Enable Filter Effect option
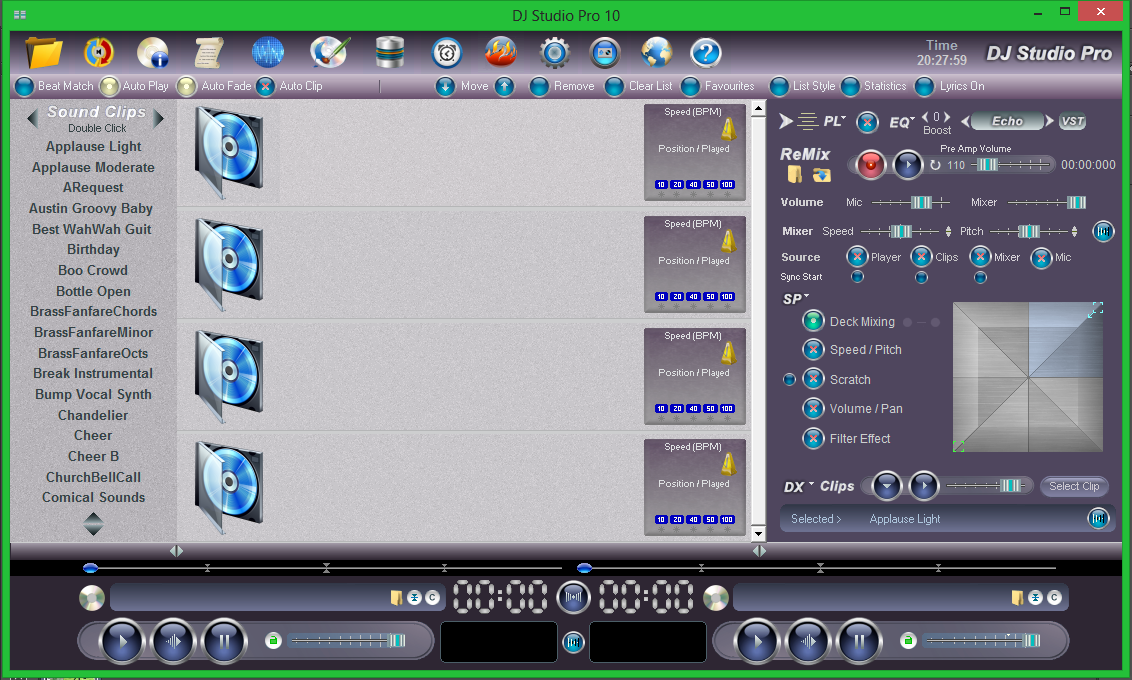This screenshot has height=680, width=1132. pos(813,438)
